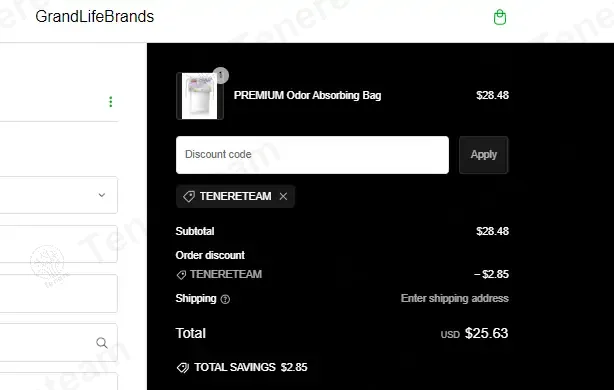
Task: Select the TENERETEAM applied code chip label
Action: (x=235, y=196)
